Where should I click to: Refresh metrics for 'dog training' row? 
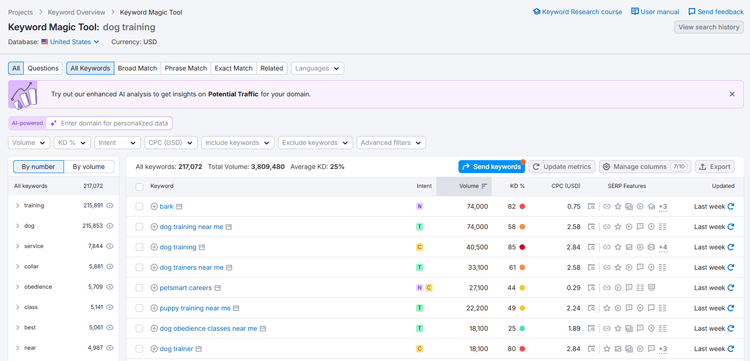pyautogui.click(x=730, y=247)
